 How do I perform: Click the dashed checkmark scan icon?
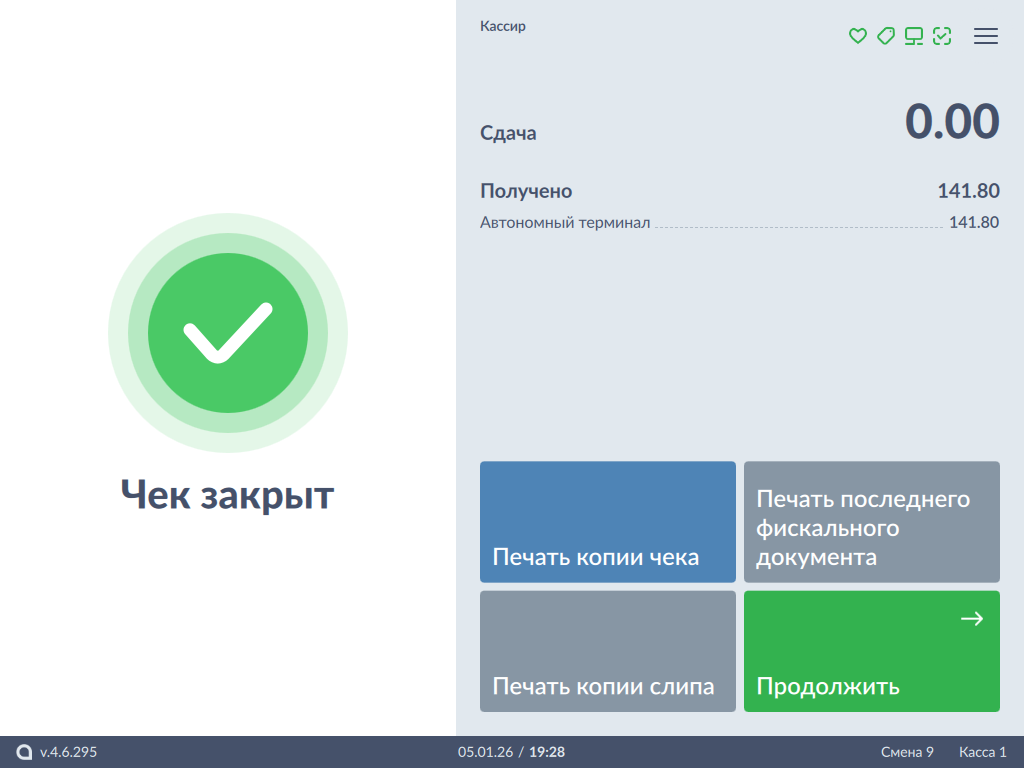(x=941, y=36)
